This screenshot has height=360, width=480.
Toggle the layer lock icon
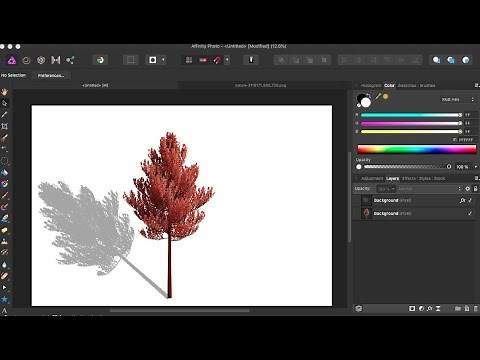click(476, 189)
